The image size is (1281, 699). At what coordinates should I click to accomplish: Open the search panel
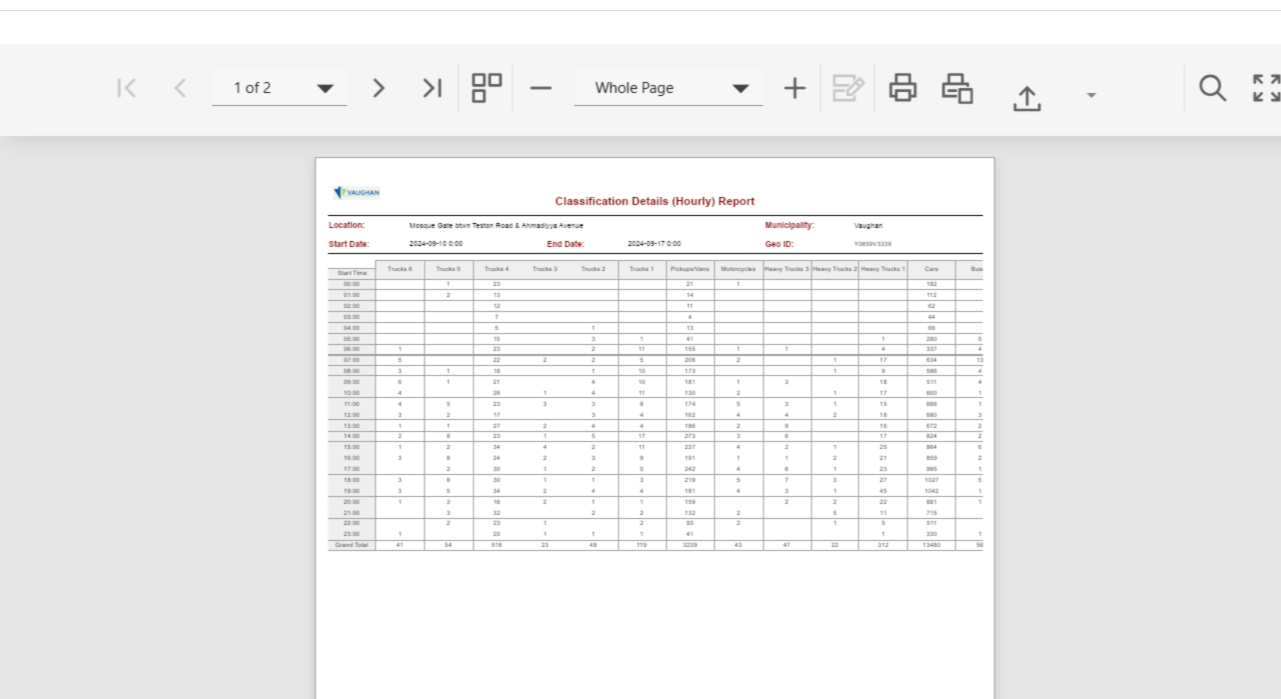(x=1212, y=88)
